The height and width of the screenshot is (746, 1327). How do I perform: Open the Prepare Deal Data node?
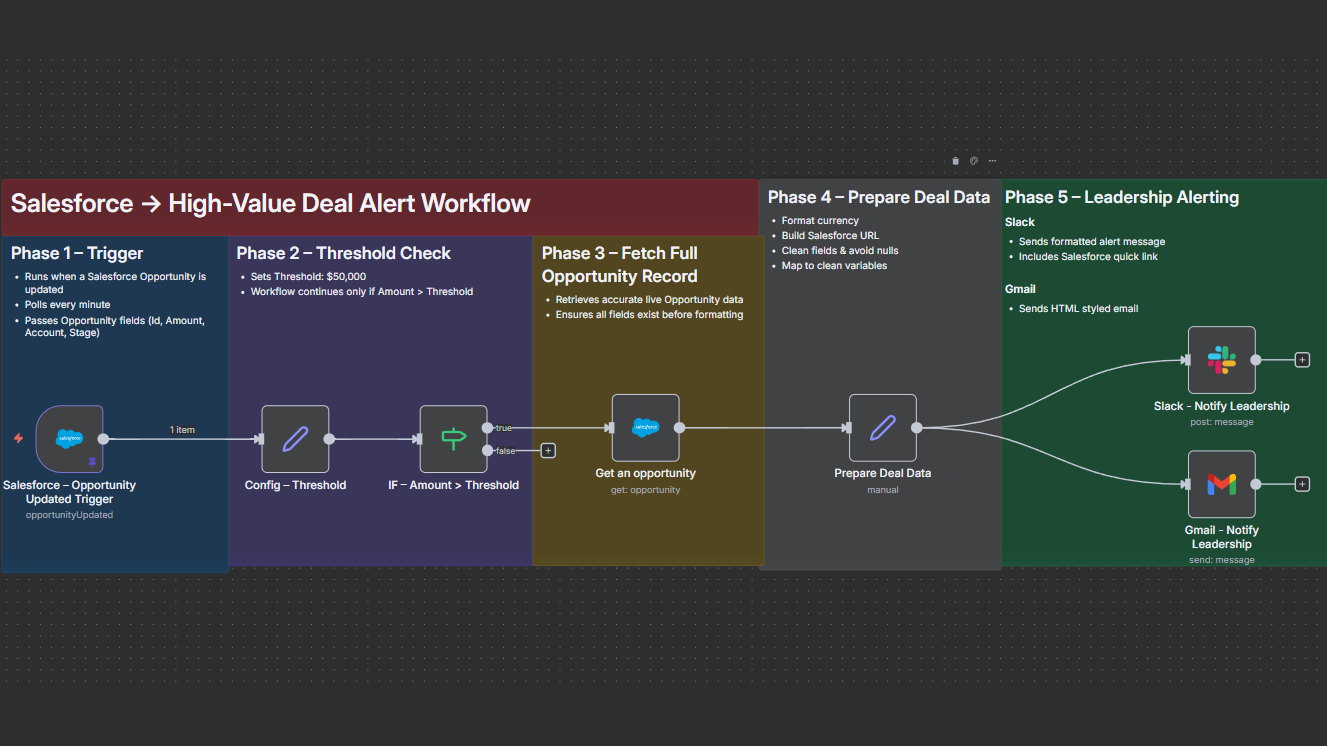point(882,427)
